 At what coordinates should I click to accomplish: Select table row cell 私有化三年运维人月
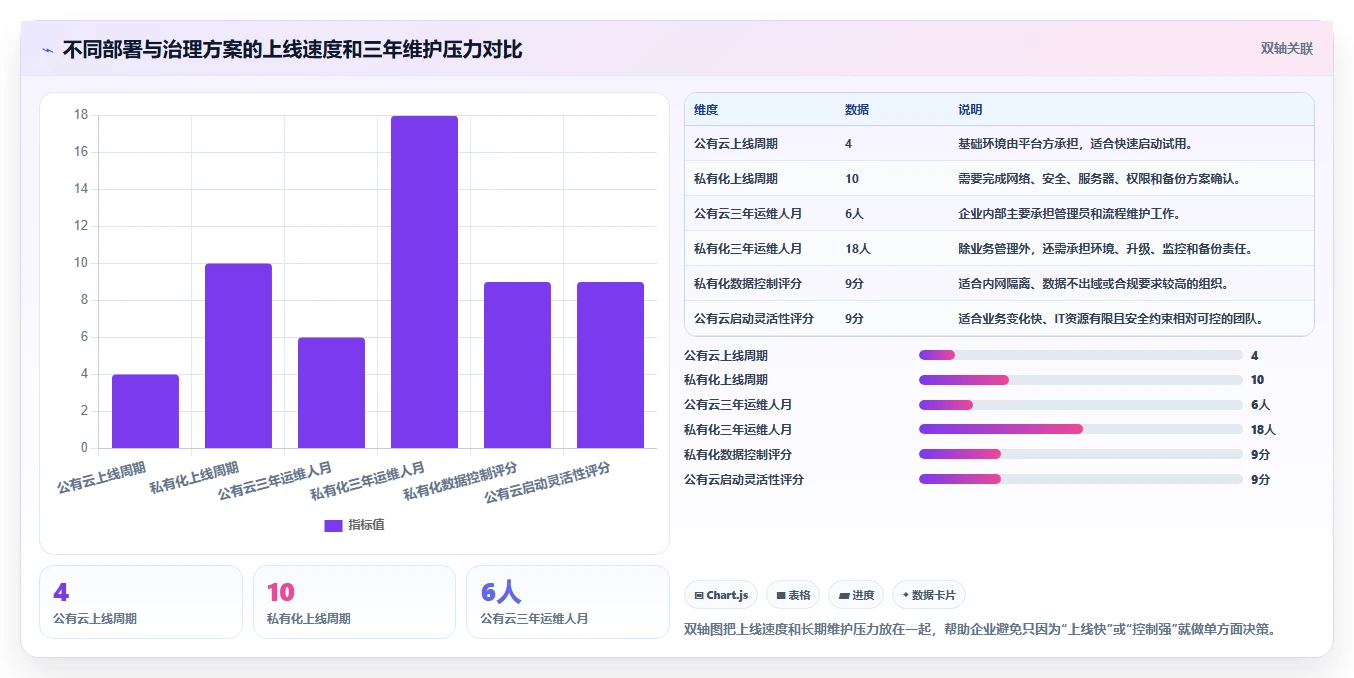748,249
